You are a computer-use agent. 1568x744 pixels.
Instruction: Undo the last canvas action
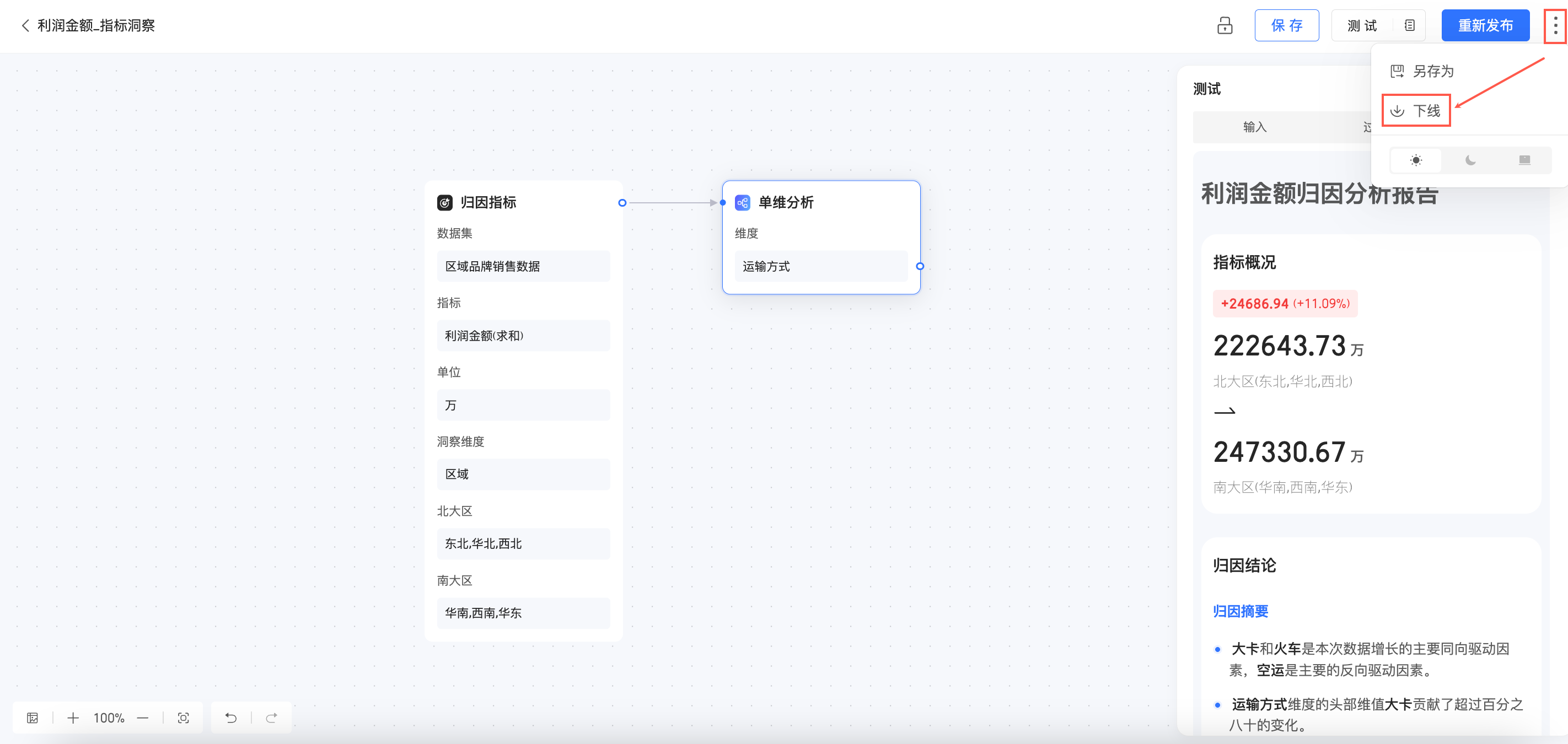pos(230,718)
